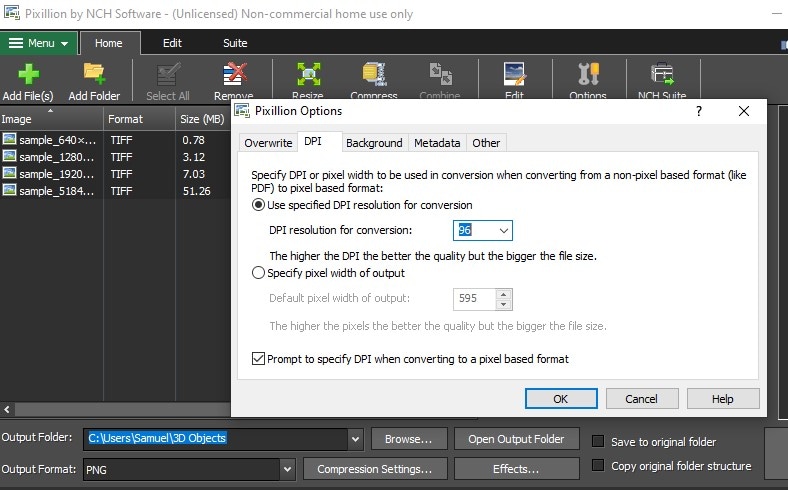This screenshot has height=490, width=788.
Task: Click the file icon for sample_5184 row
Action: click(x=9, y=190)
